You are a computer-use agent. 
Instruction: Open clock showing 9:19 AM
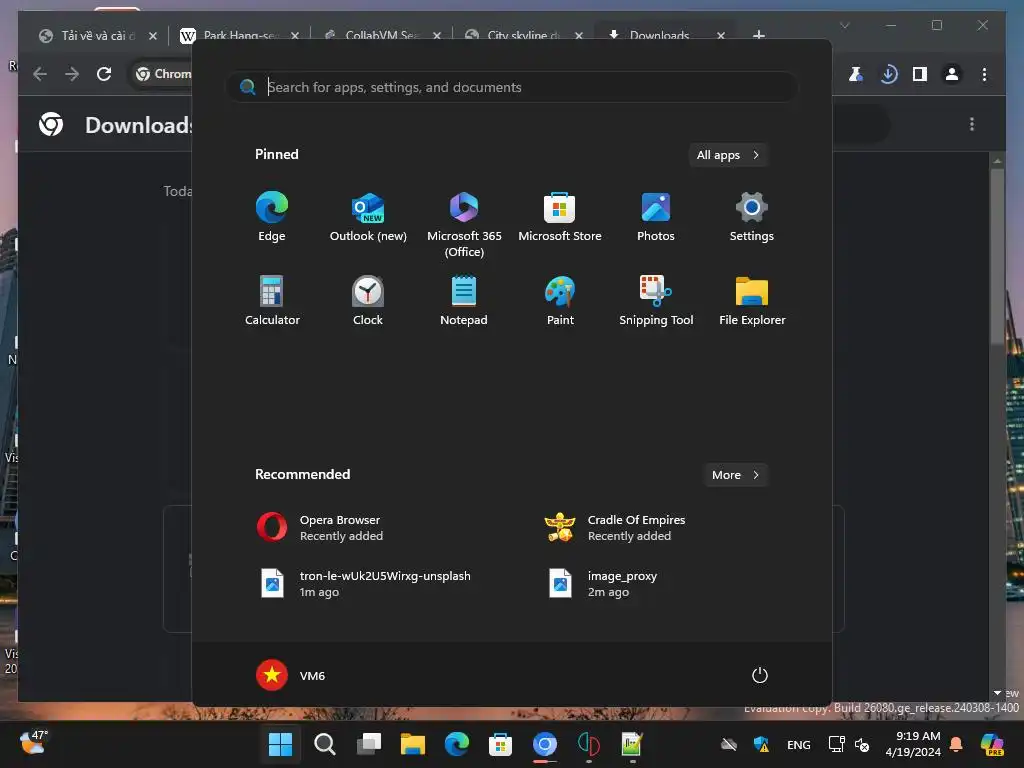pos(913,744)
